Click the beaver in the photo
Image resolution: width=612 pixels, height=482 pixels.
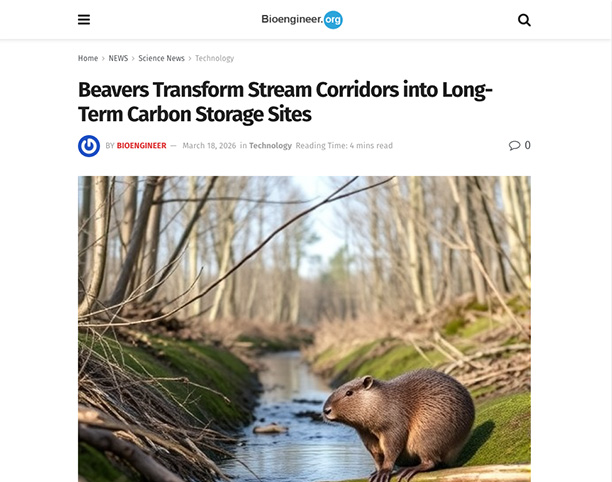(400, 424)
